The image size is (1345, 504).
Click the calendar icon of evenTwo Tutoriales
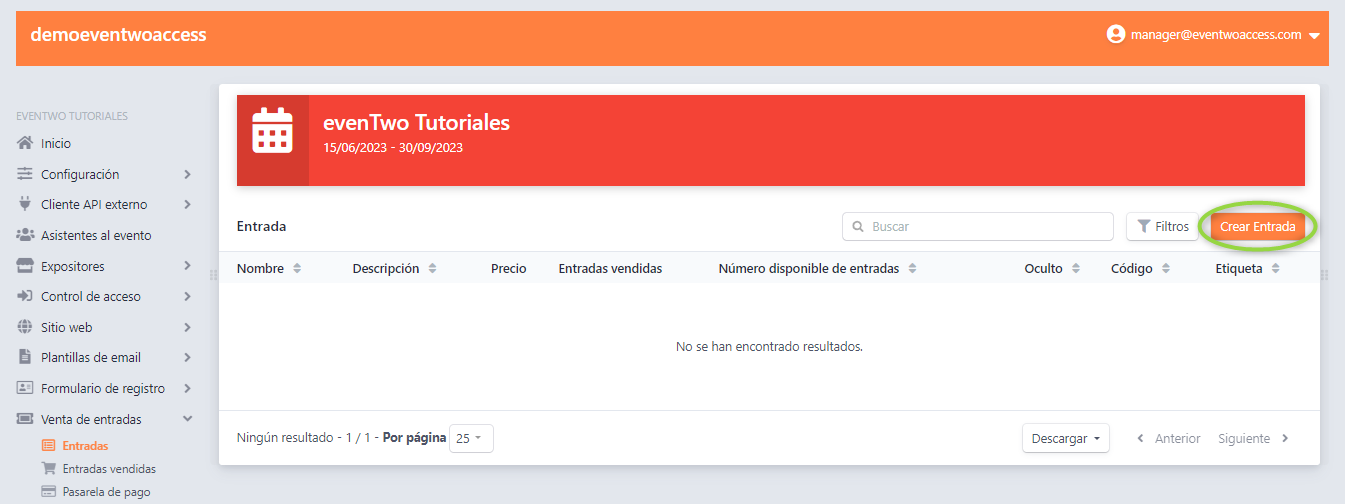click(x=272, y=131)
